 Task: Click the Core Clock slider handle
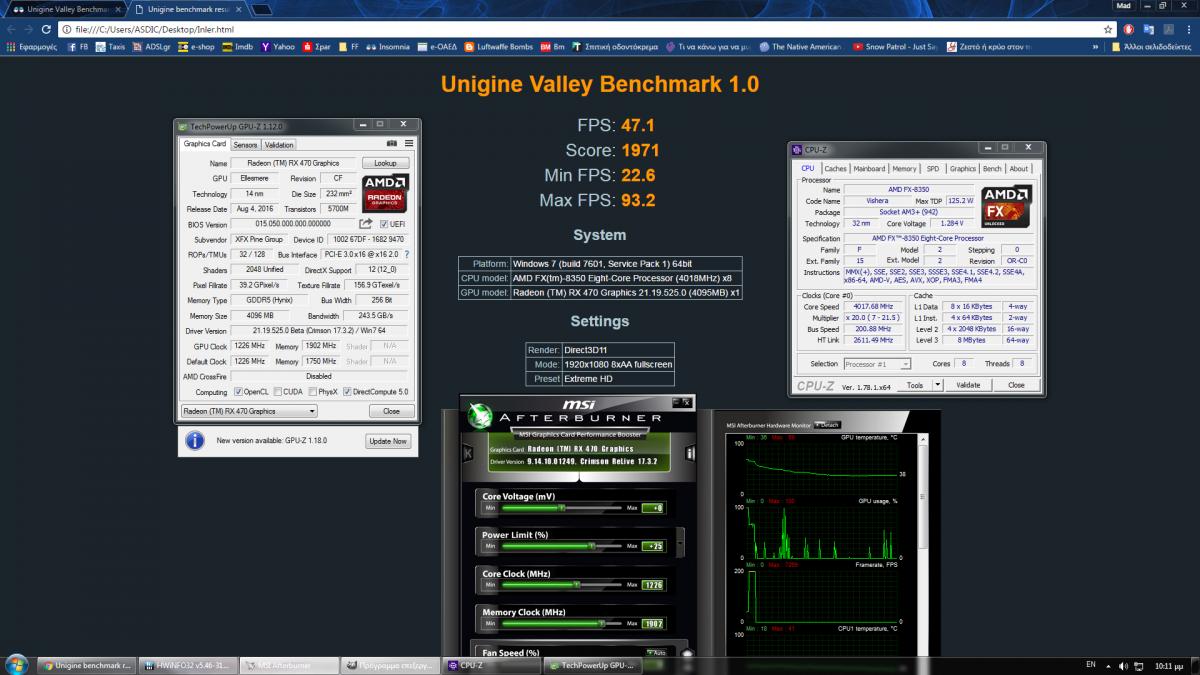point(577,584)
